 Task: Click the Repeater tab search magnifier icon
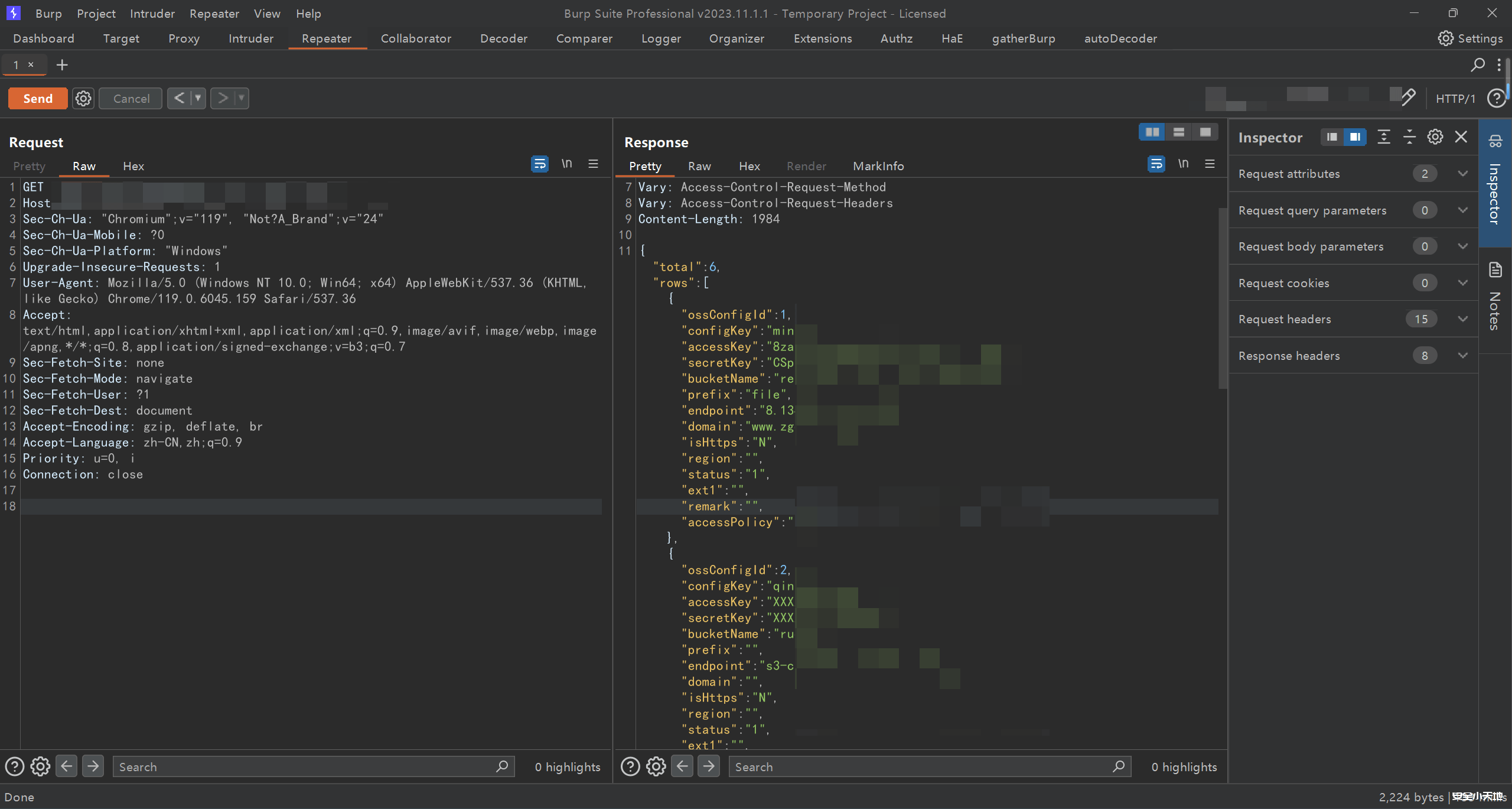[1477, 65]
